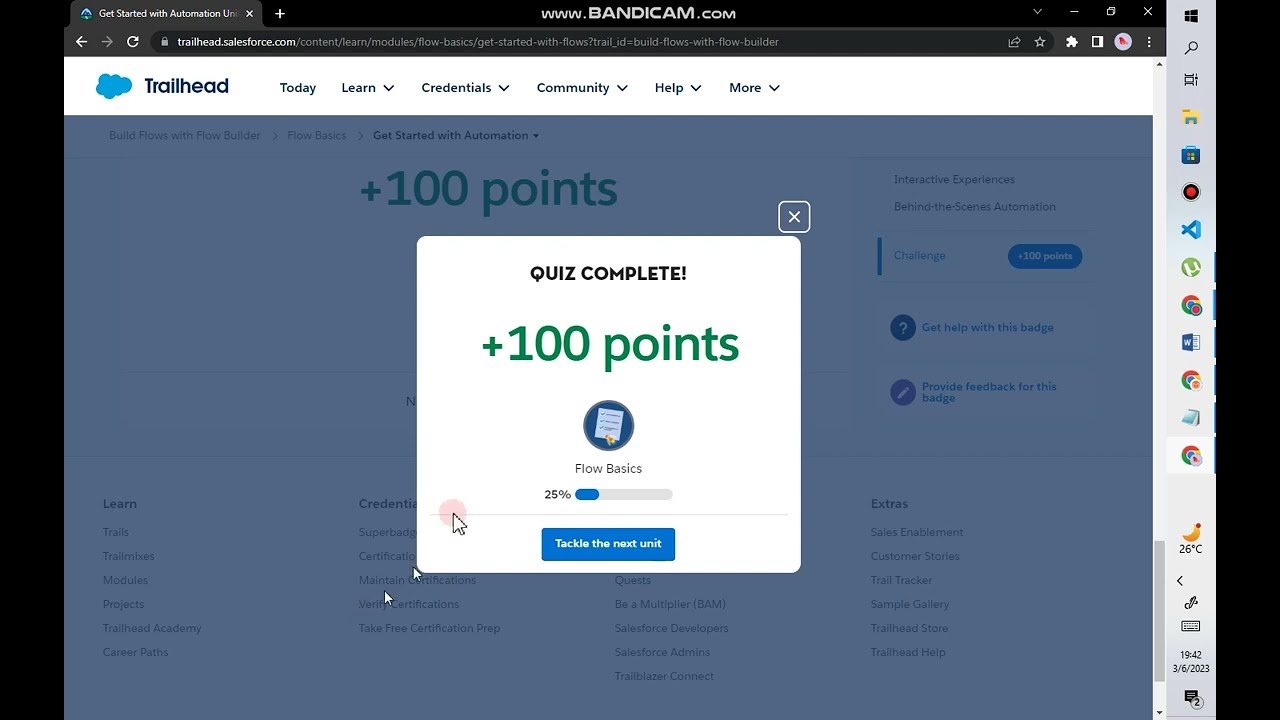Expand the Credentials dropdown menu
Viewport: 1280px width, 720px height.
(465, 88)
